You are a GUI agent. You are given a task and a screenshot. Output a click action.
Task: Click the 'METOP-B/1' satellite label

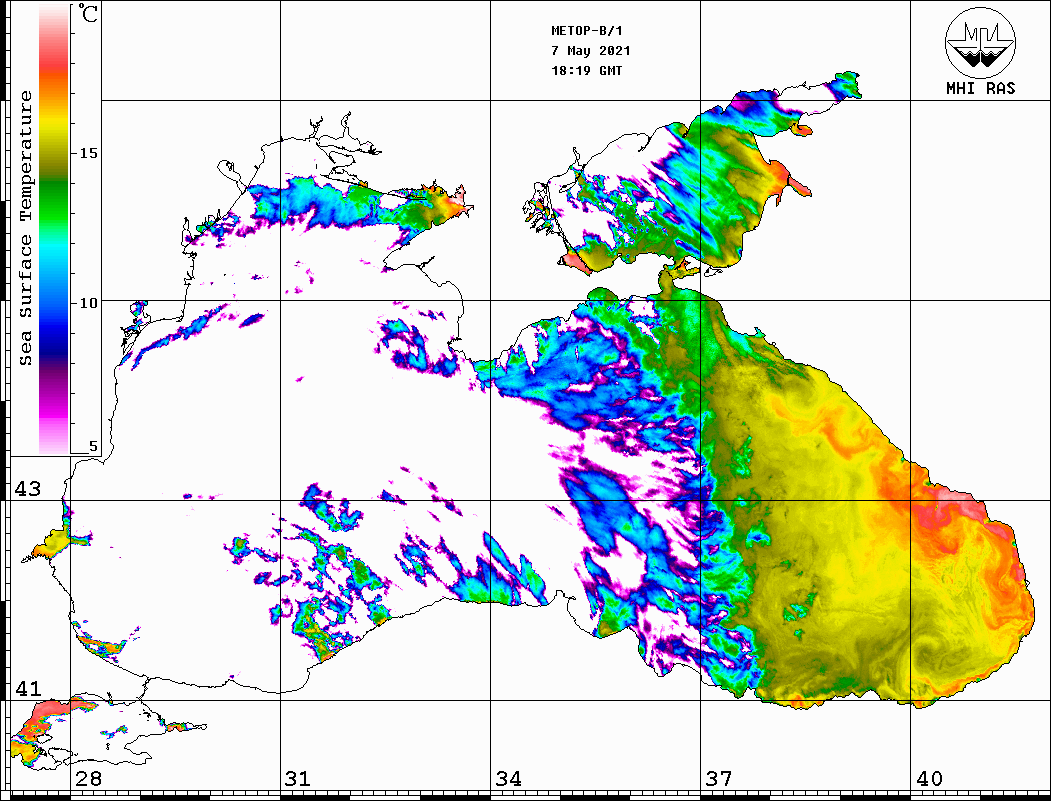pos(586,31)
